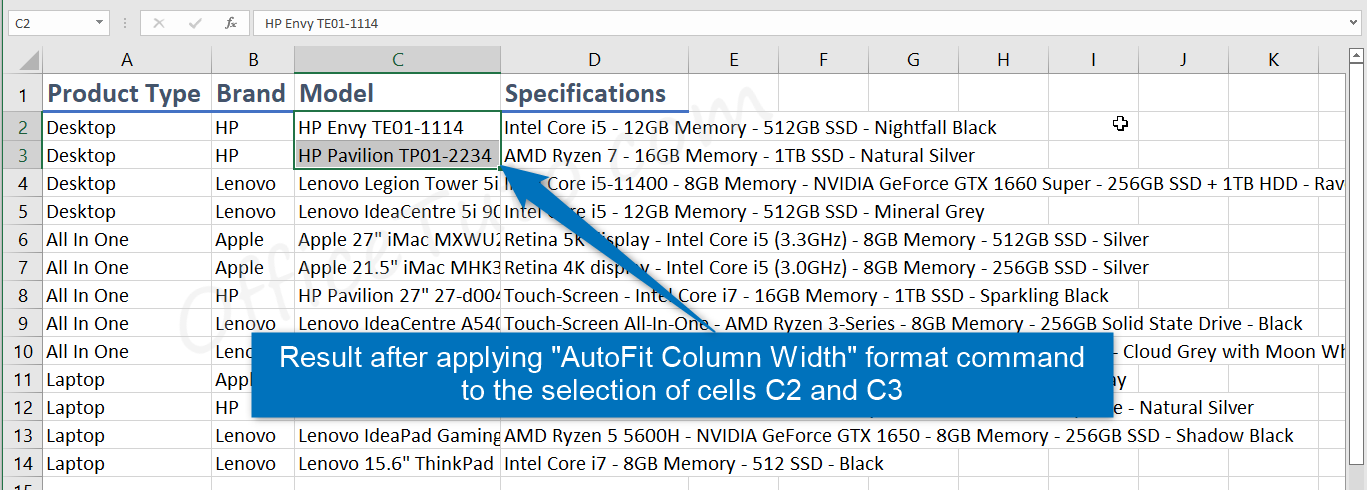Click the formula bar text HP Envy TE01-1114

tap(322, 22)
